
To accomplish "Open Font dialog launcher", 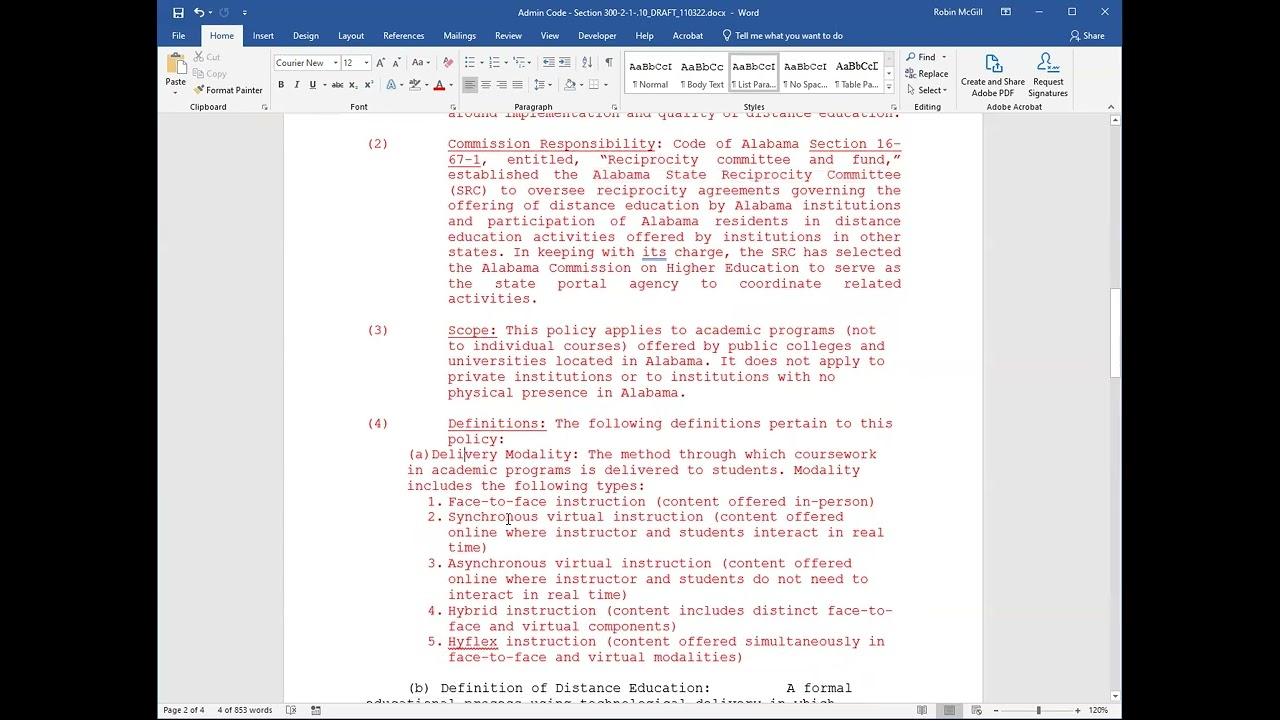I will click(451, 107).
